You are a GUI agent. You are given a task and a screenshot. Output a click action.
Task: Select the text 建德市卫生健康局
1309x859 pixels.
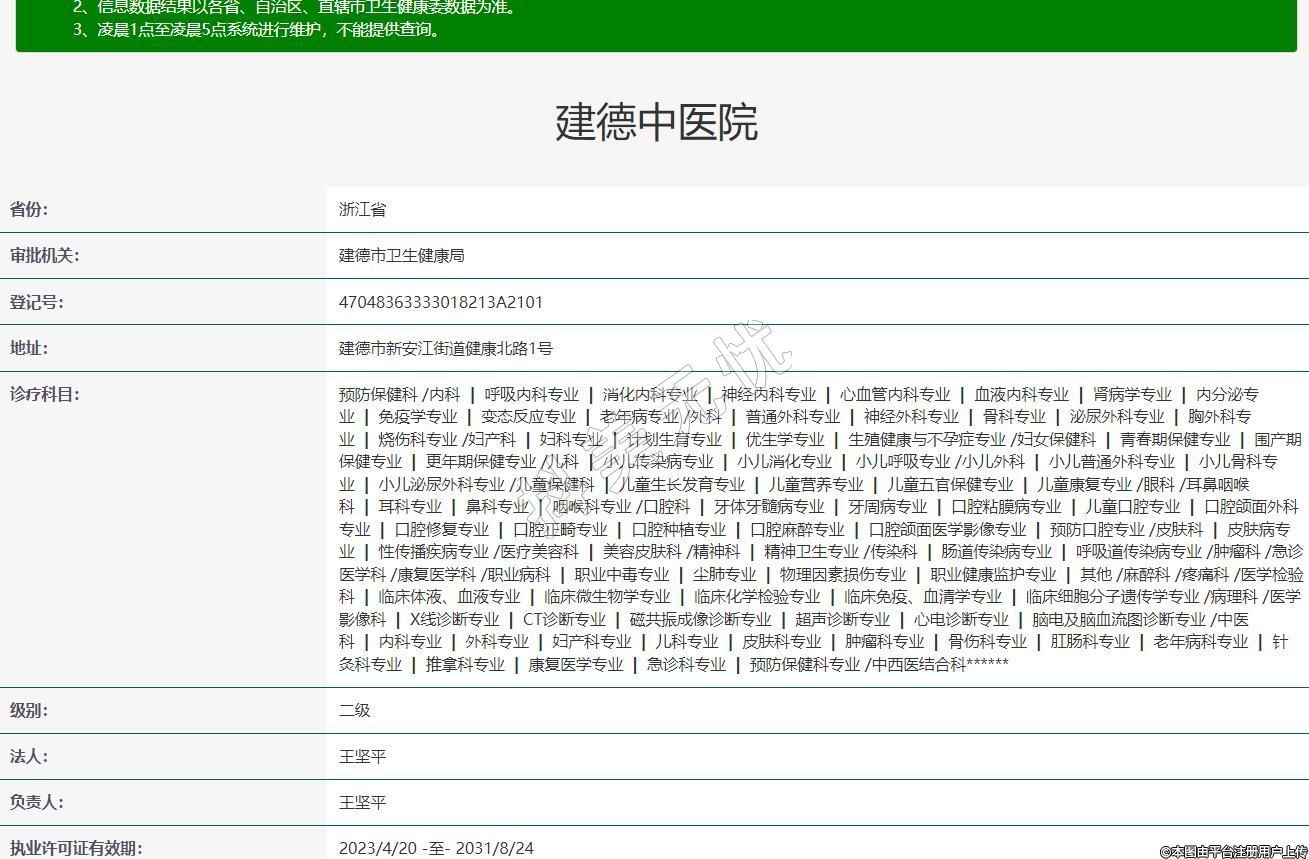(401, 255)
